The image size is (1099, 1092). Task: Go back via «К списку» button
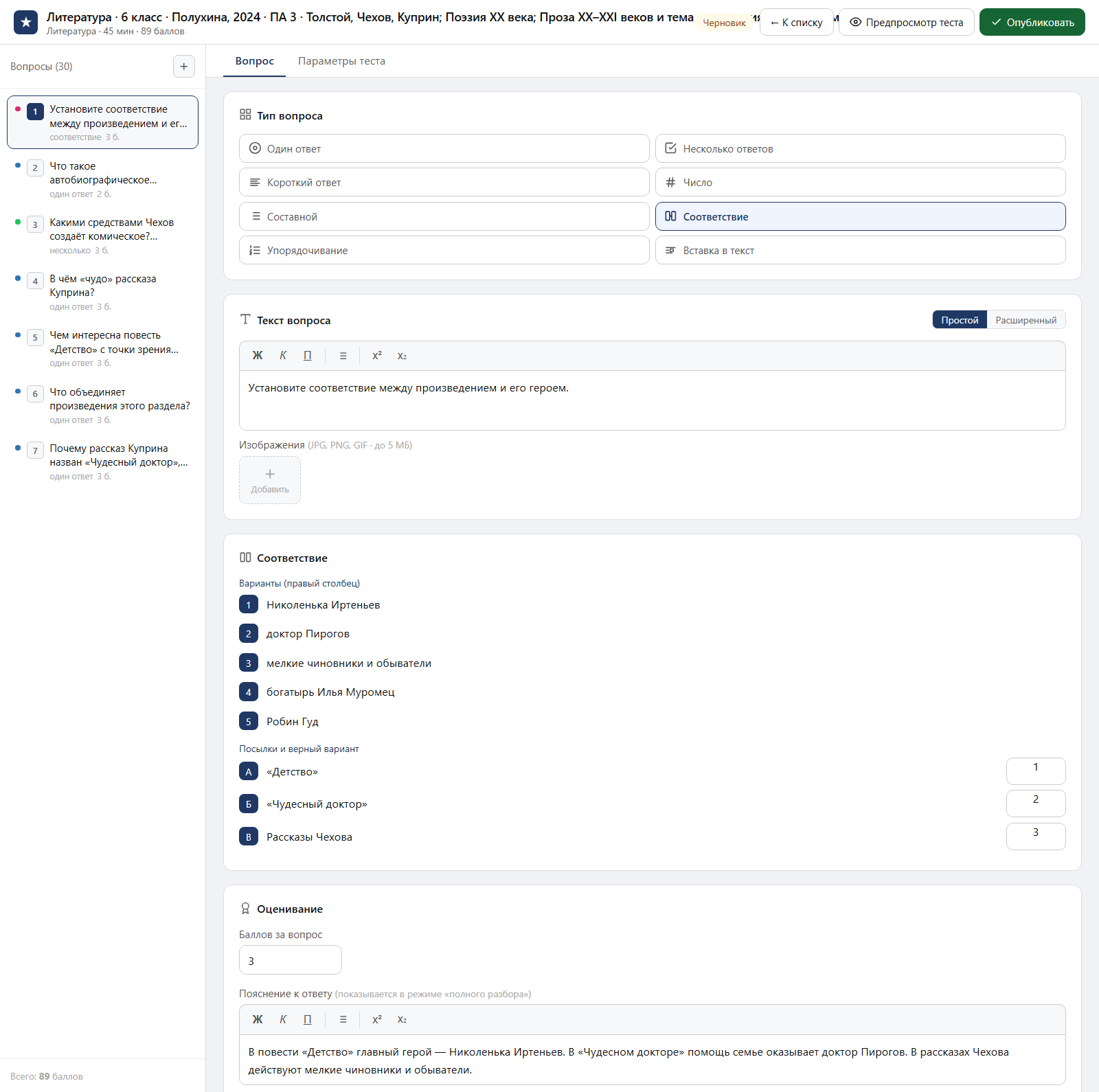coord(797,23)
